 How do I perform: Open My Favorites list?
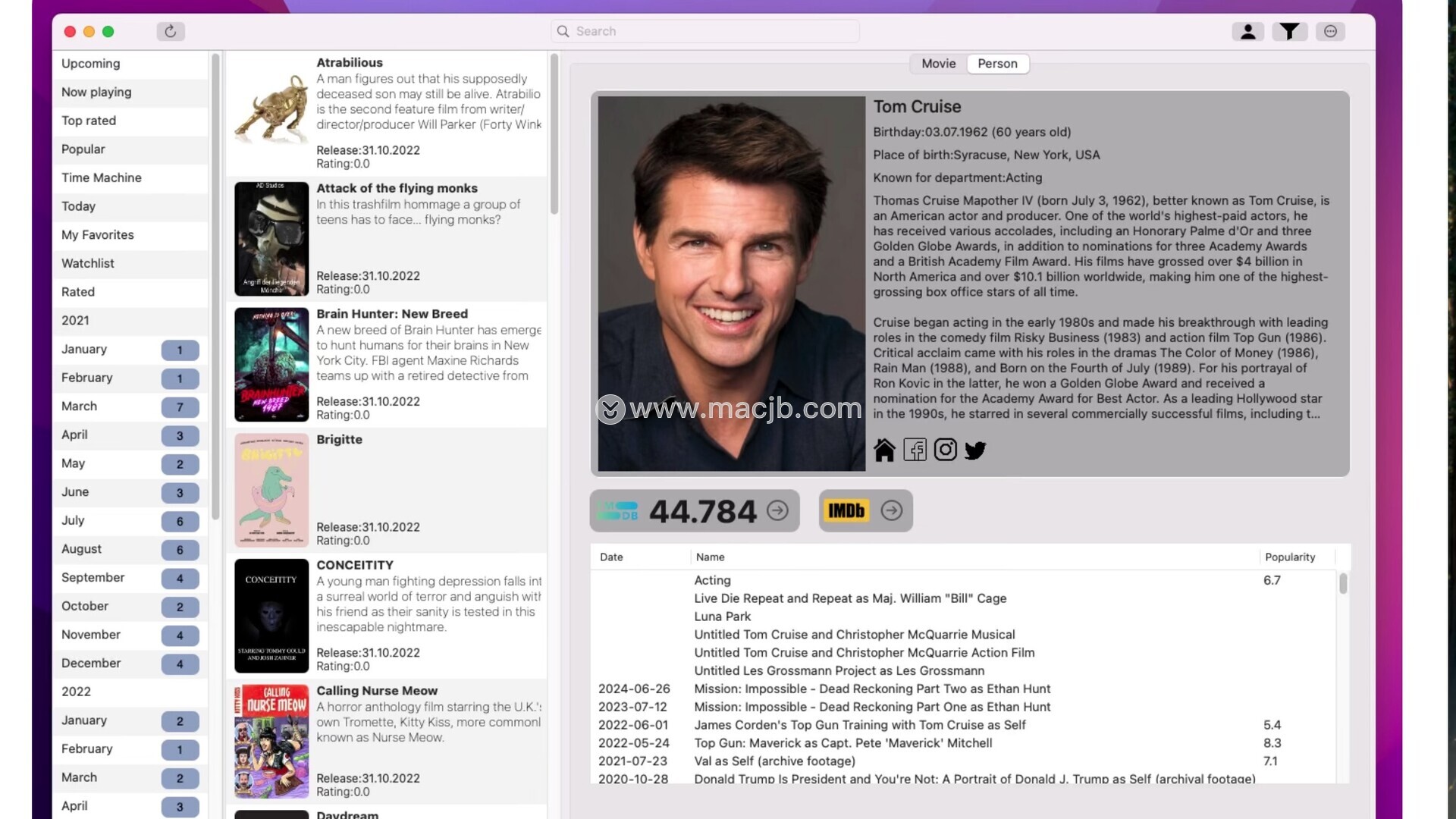130,235
